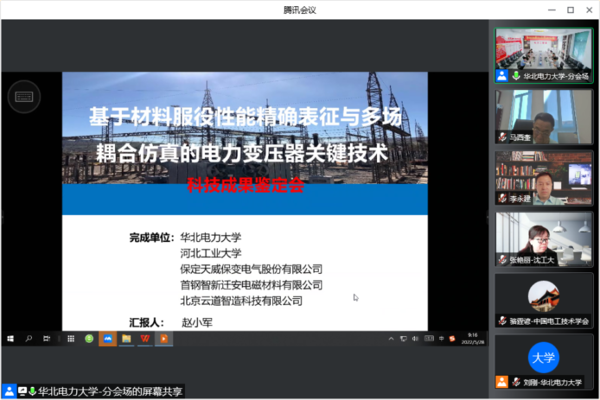Click the red WPS icon in the taskbar
The image size is (600, 400).
(145, 338)
